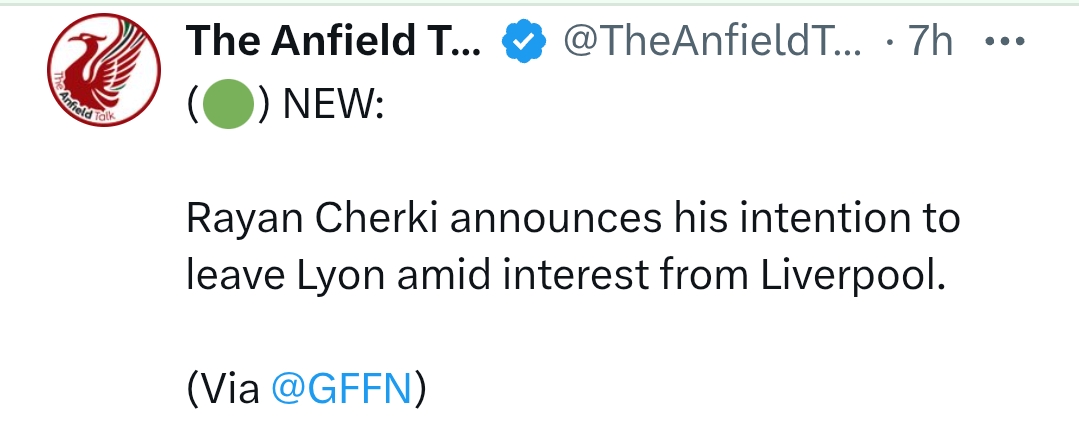
Task: Click the blue verified badge
Action: (522, 41)
